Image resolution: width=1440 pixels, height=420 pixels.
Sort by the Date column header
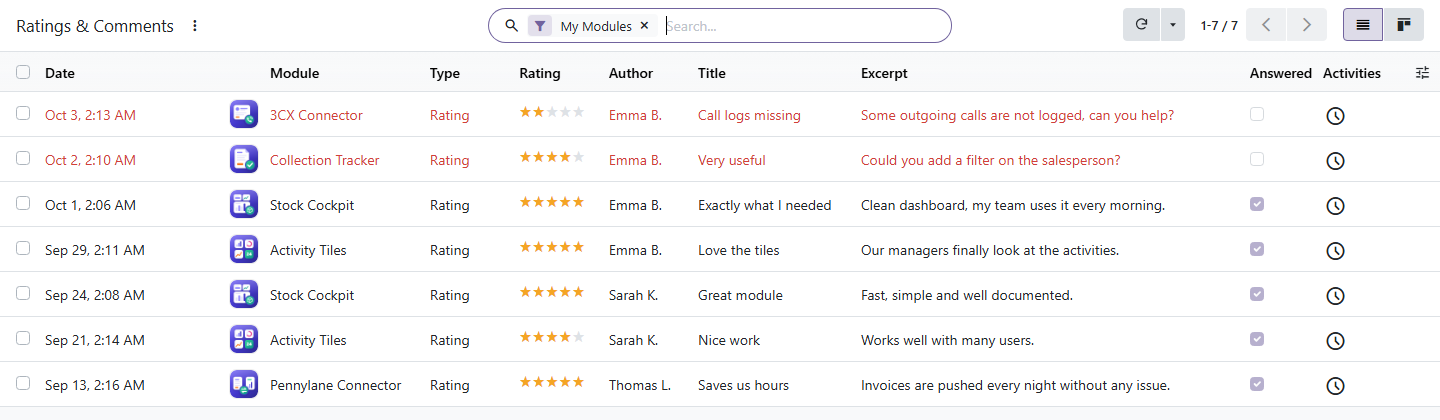[60, 73]
